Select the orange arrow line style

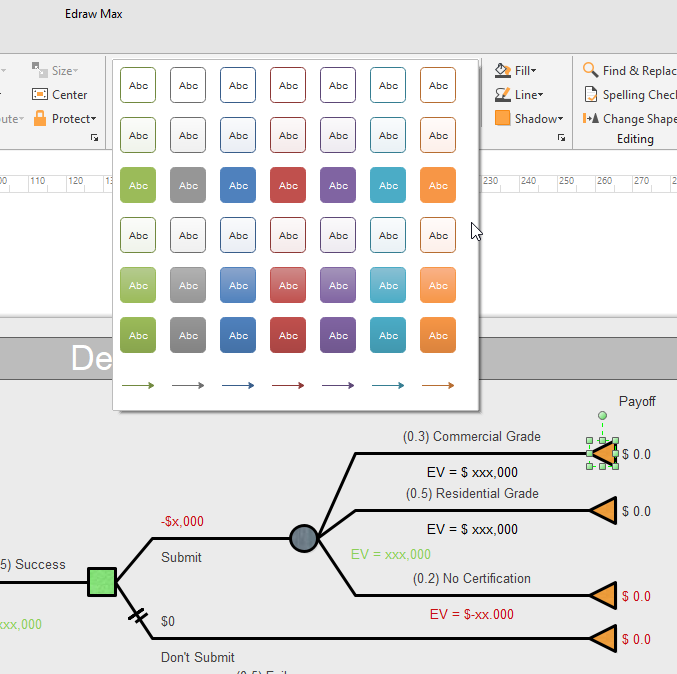pyautogui.click(x=438, y=385)
